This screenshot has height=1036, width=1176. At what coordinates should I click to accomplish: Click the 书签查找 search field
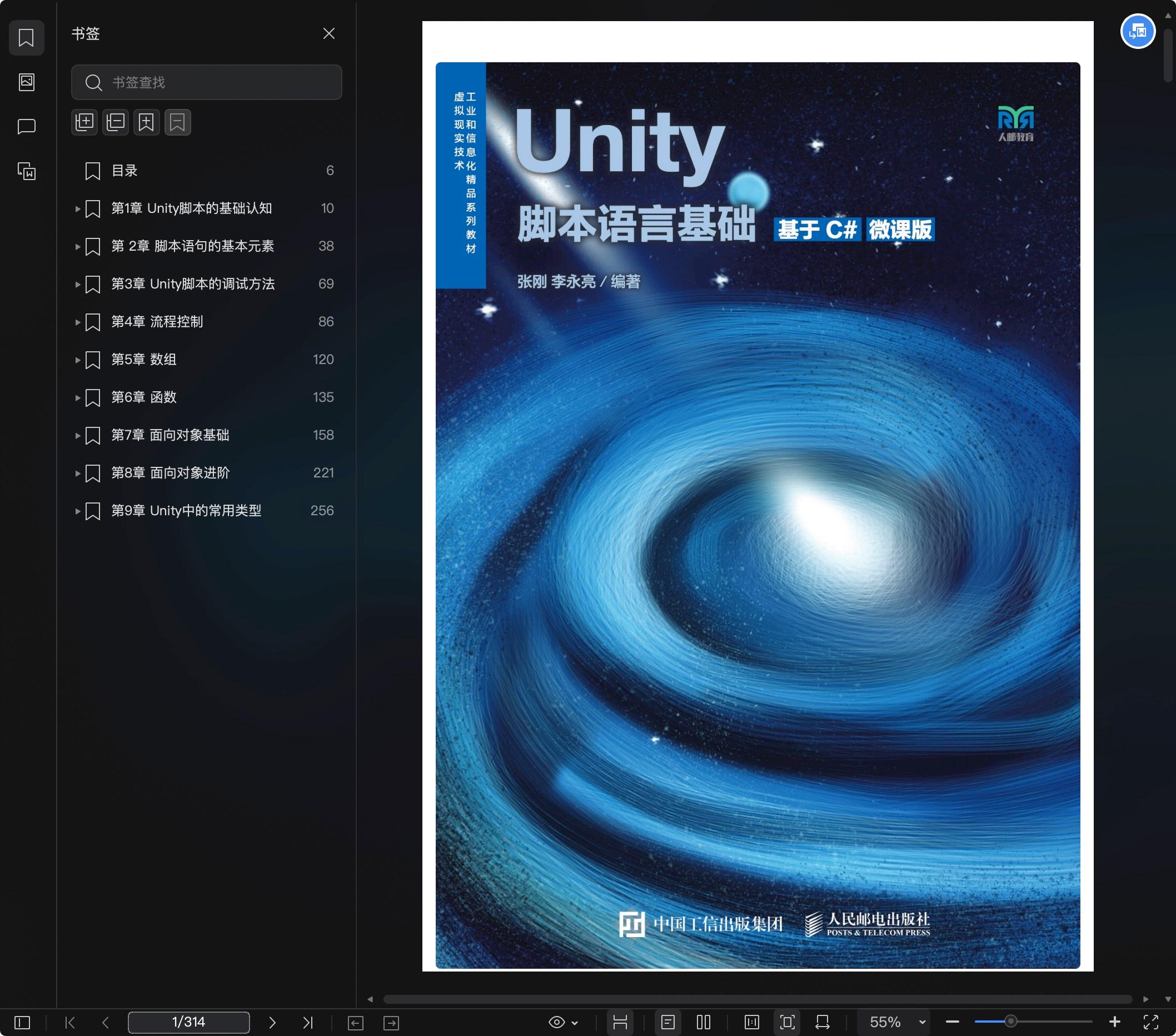(x=207, y=82)
